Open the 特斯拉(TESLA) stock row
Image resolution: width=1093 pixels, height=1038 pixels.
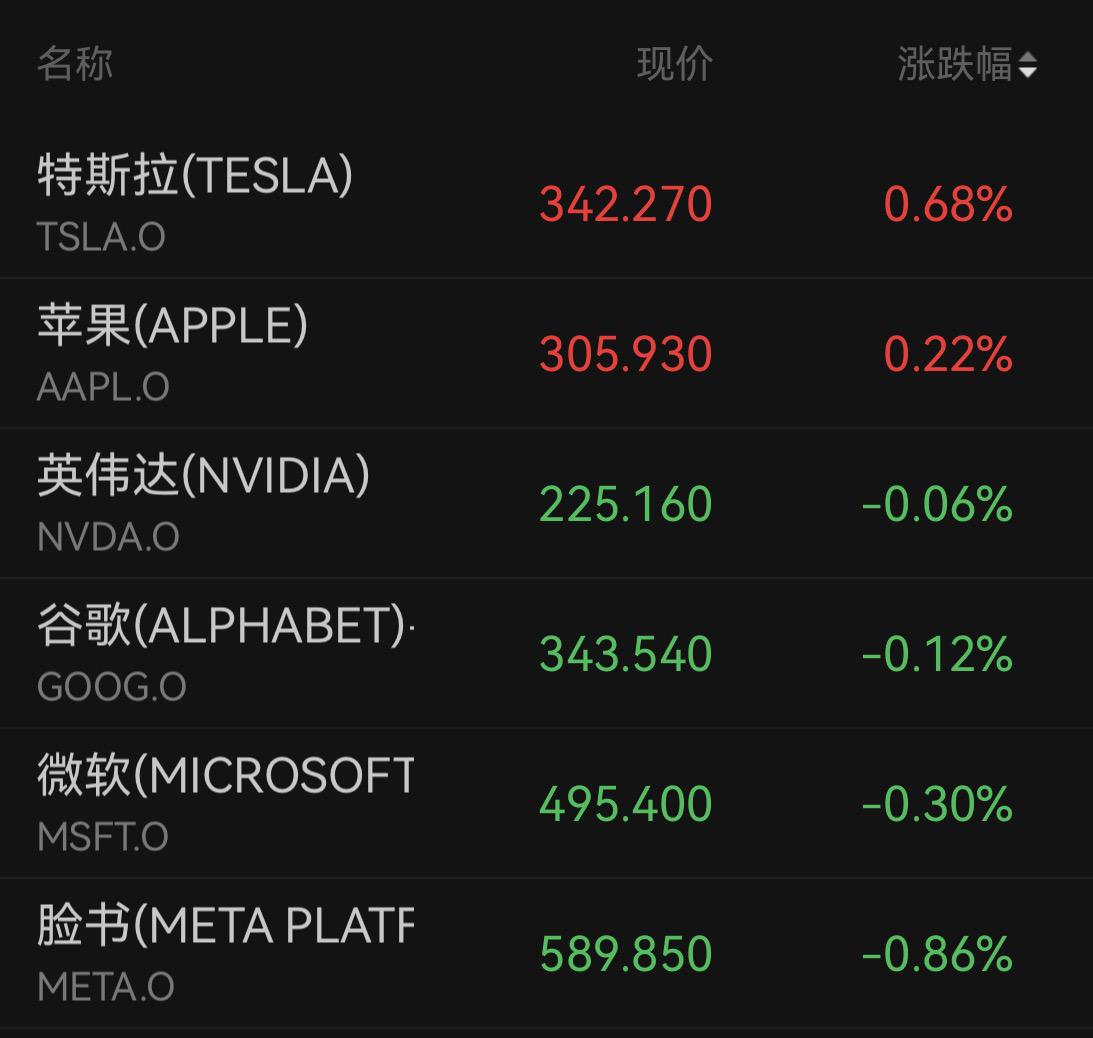pyautogui.click(x=546, y=204)
